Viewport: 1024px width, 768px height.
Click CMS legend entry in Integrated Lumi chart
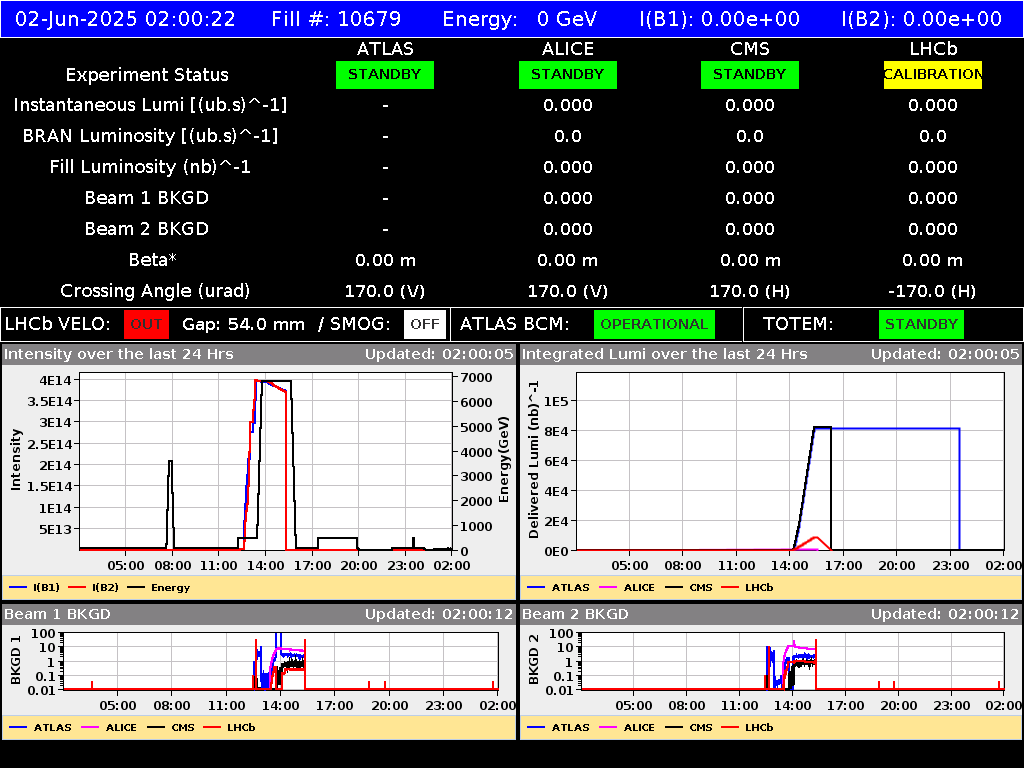689,587
